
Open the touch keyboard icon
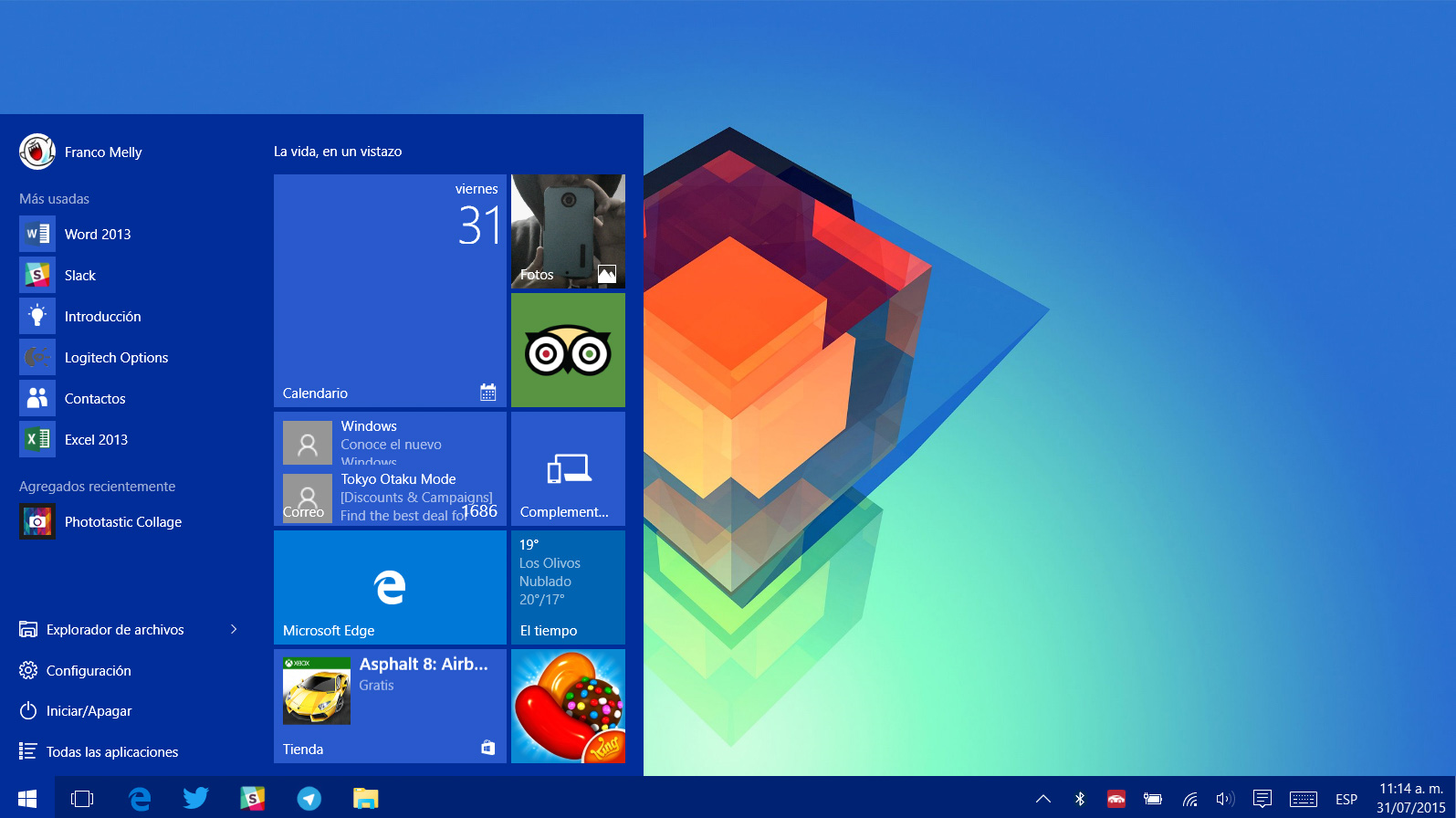(1304, 799)
